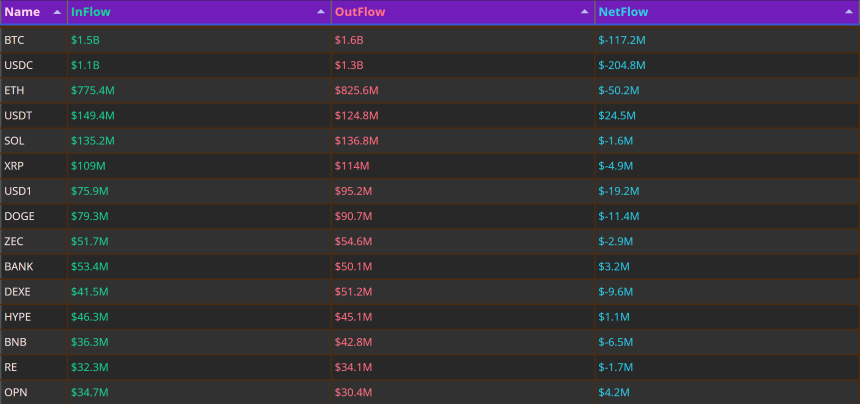Click the InFlow column sort arrow
860x404 pixels.
(x=321, y=12)
